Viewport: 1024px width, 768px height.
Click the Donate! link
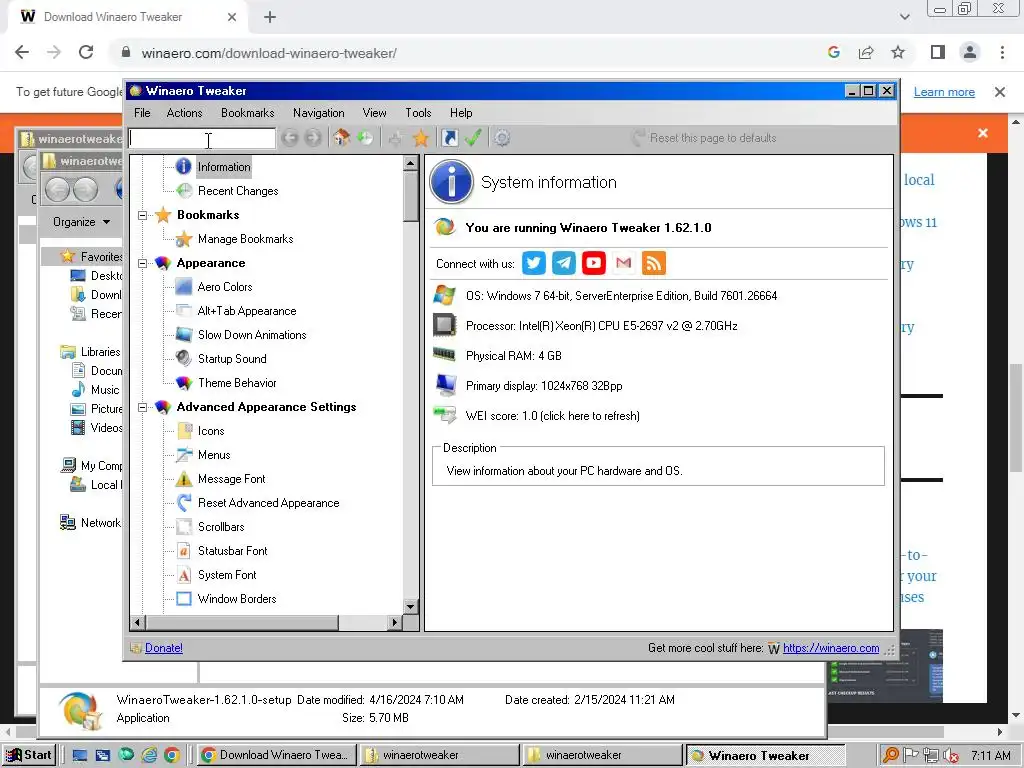tap(164, 648)
